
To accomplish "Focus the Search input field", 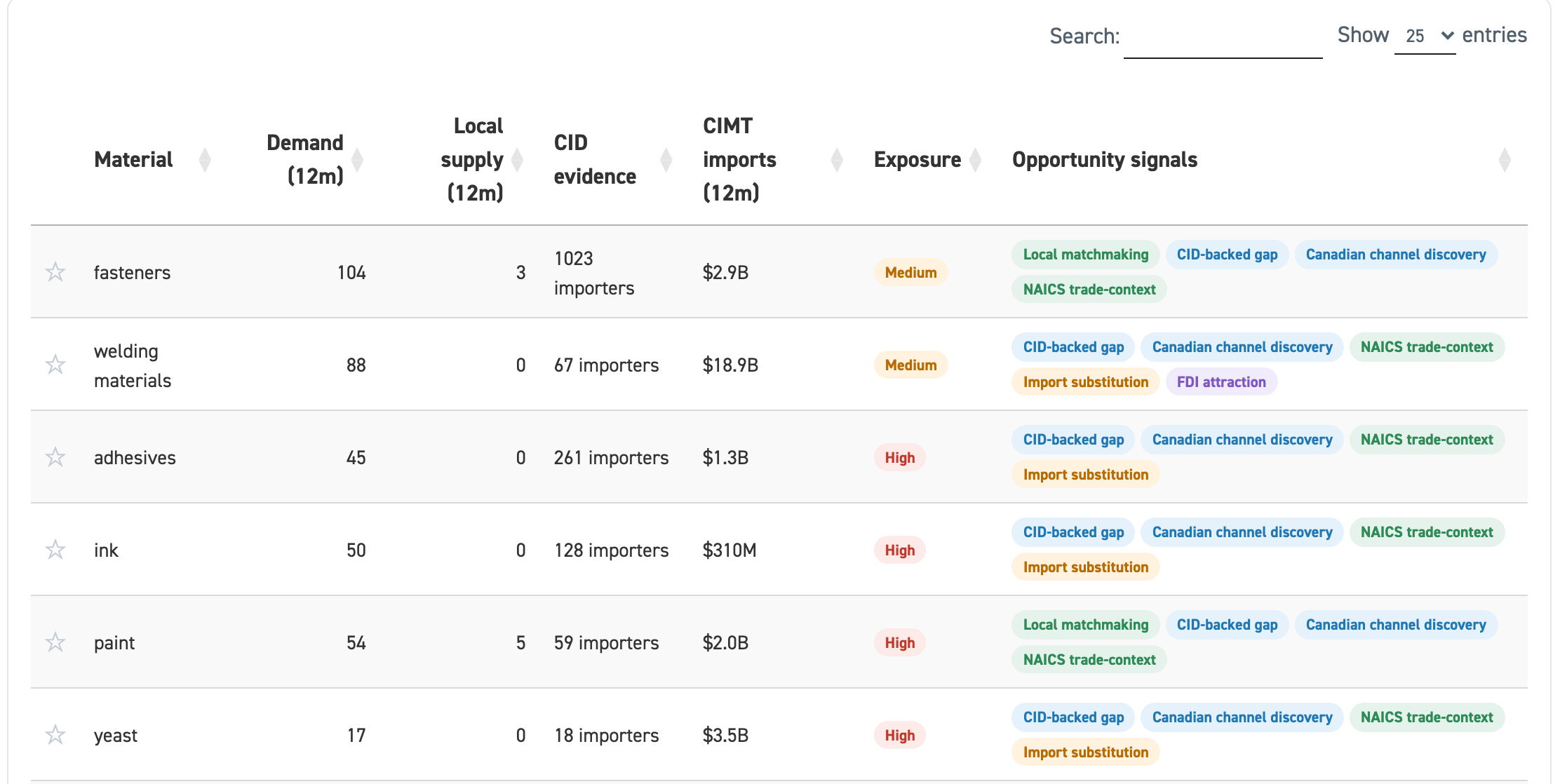I will click(1223, 38).
